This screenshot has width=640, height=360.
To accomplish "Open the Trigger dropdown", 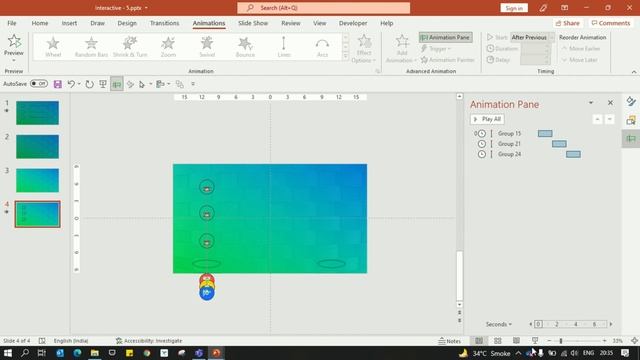I will 436,49.
